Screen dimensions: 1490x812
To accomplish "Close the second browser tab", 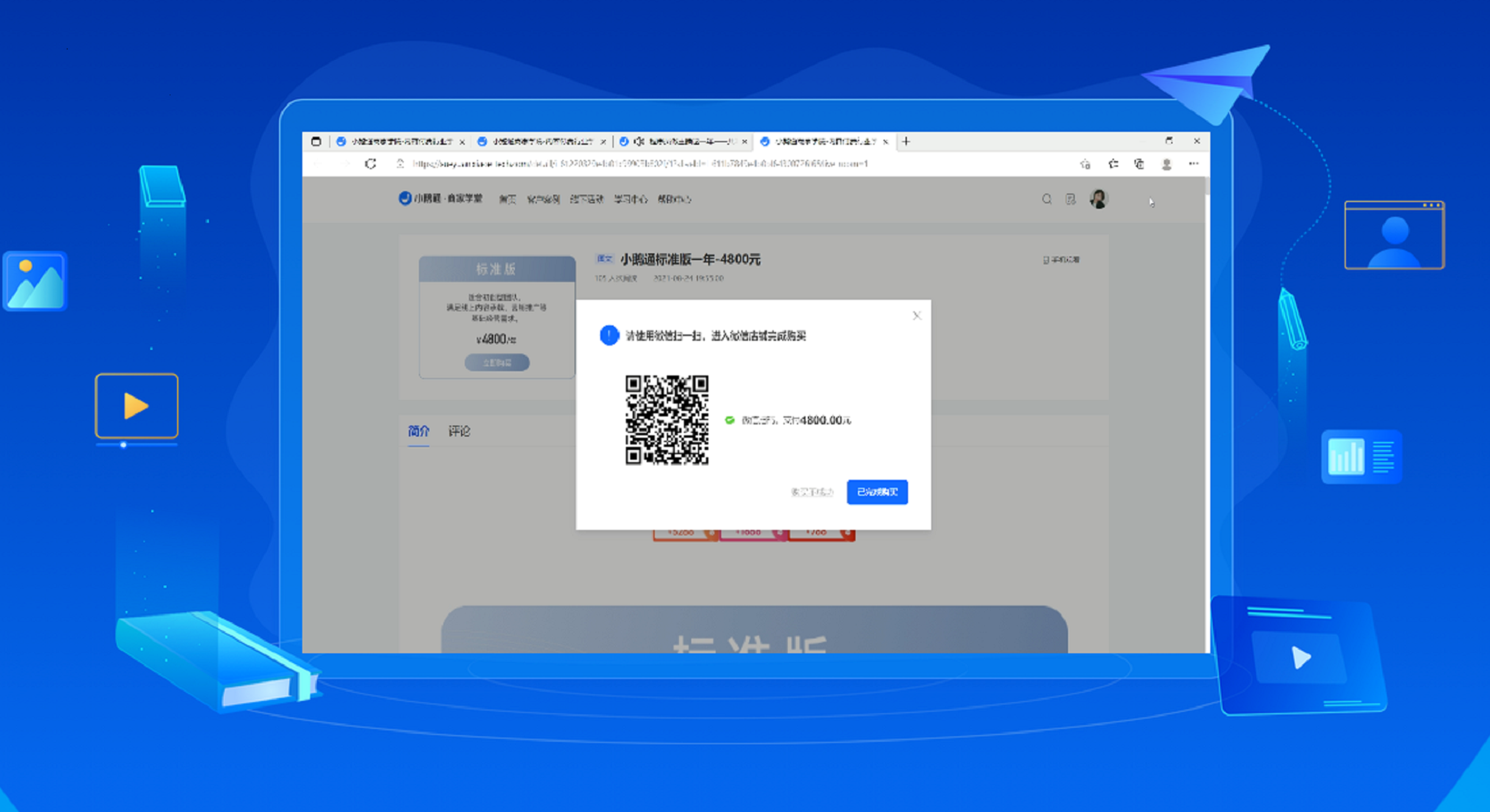I will click(603, 142).
